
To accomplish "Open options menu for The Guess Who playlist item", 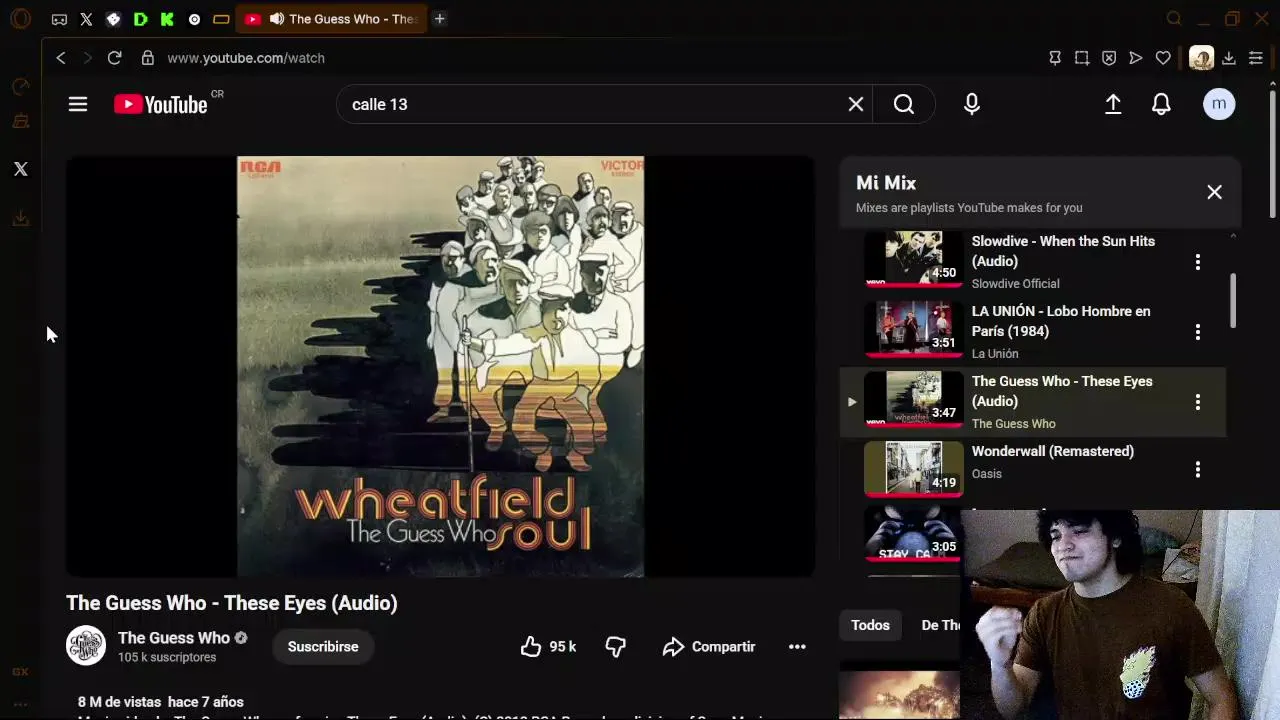I will coord(1198,402).
